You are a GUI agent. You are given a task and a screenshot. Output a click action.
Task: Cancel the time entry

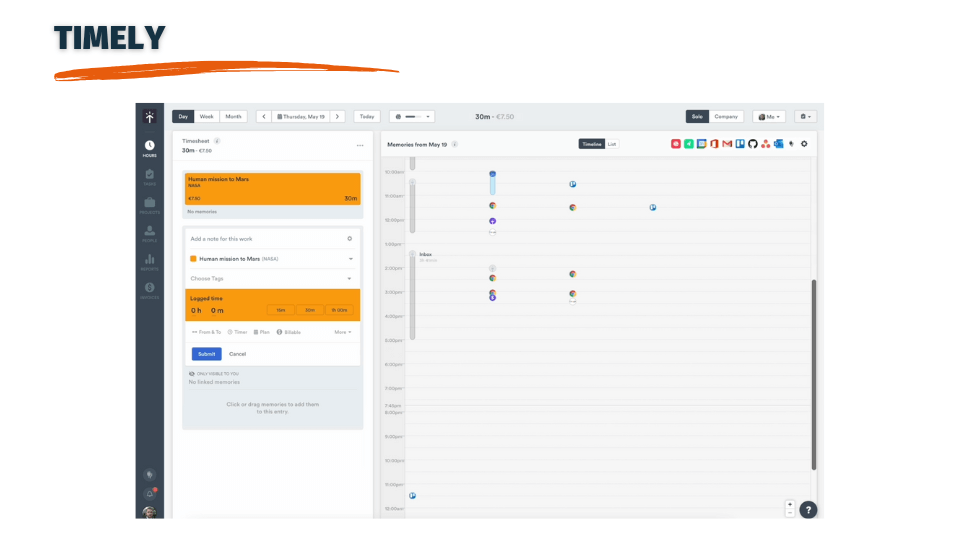(238, 354)
